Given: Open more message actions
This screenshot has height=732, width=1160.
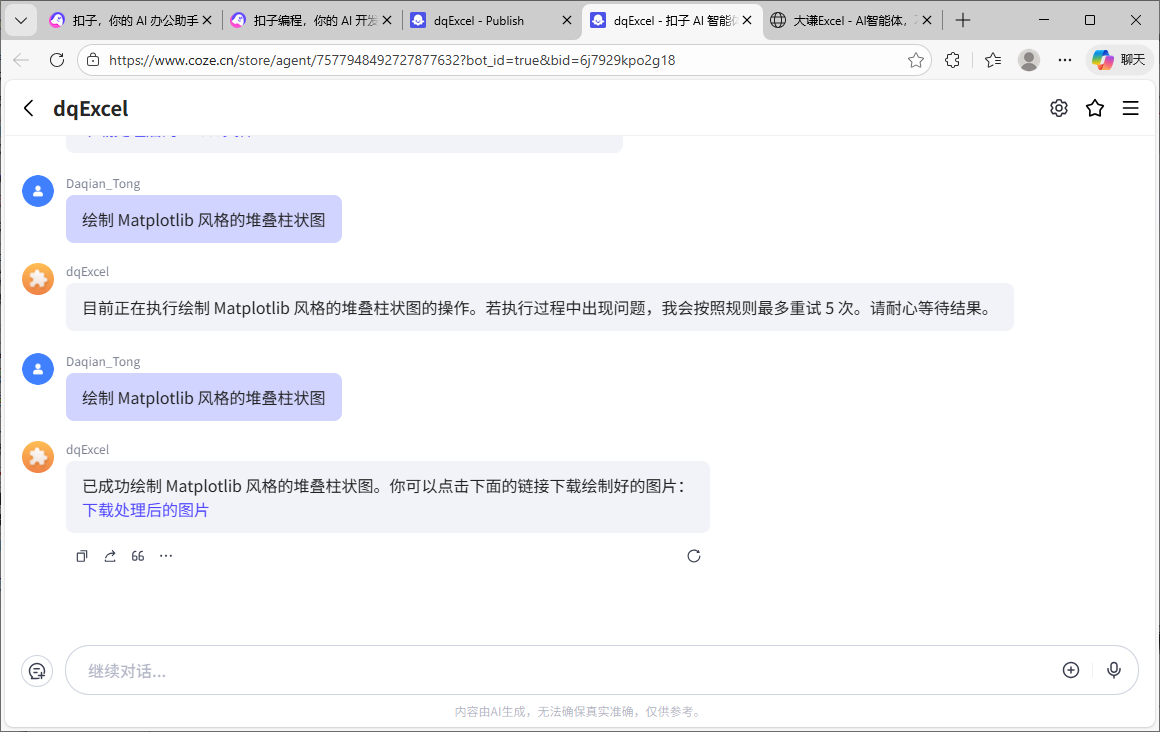Looking at the screenshot, I should coord(165,555).
